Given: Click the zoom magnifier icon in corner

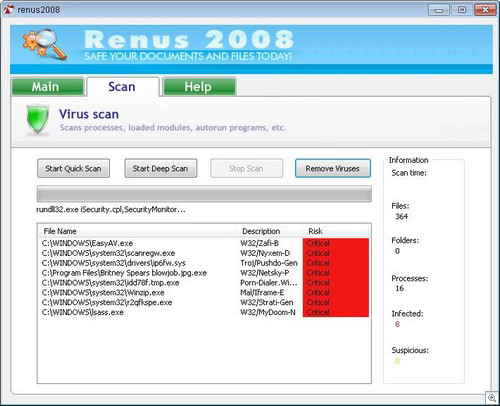Looking at the screenshot, I should 492,398.
